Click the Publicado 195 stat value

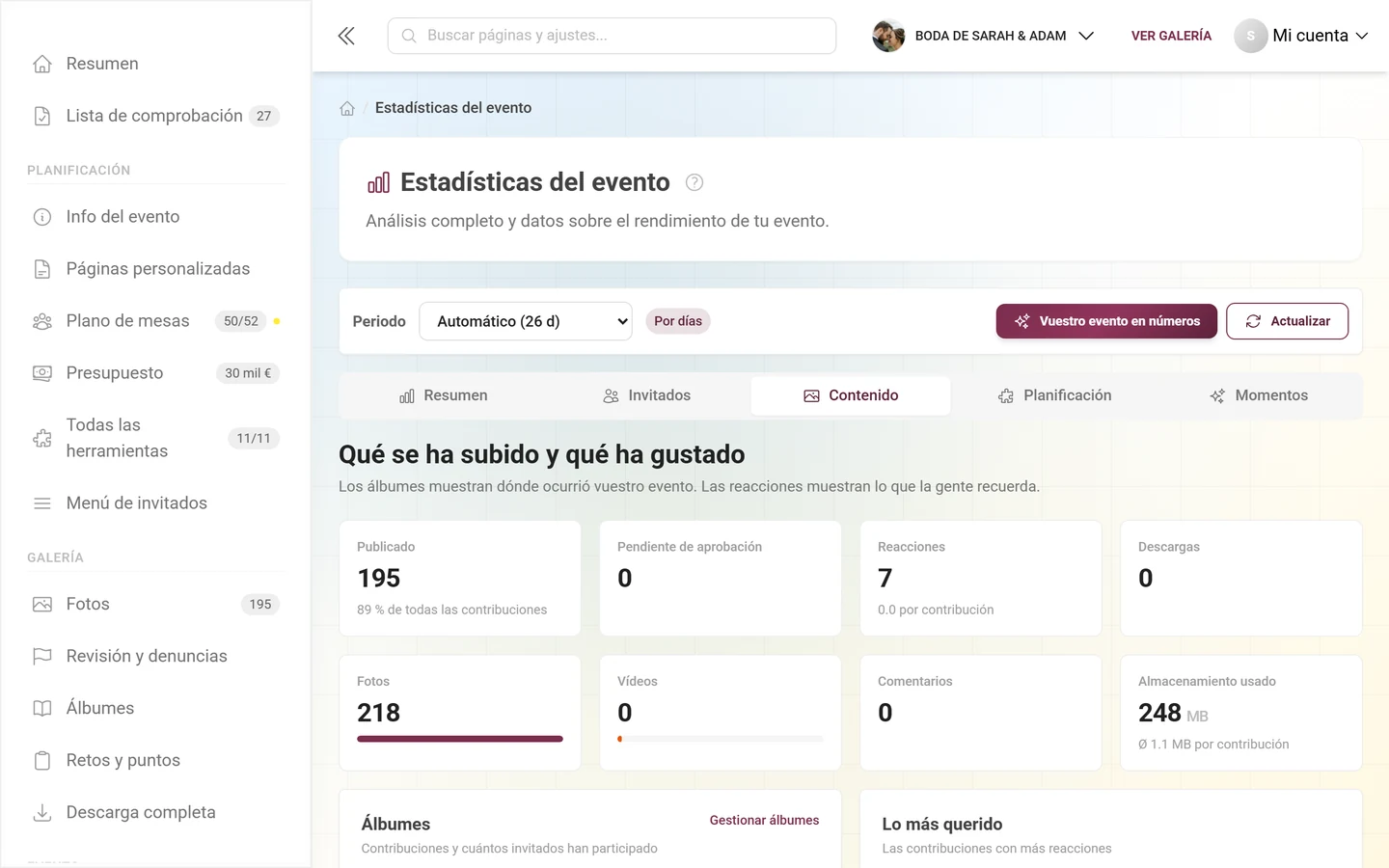pyautogui.click(x=379, y=578)
